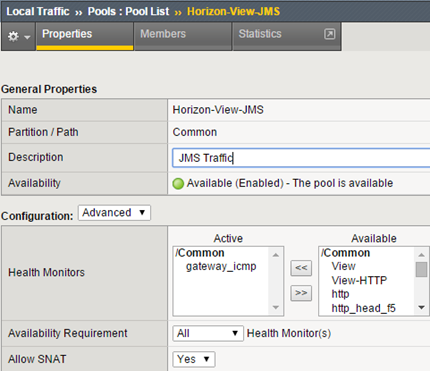Select View in the Available monitors list
This screenshot has width=430, height=371.
343,266
